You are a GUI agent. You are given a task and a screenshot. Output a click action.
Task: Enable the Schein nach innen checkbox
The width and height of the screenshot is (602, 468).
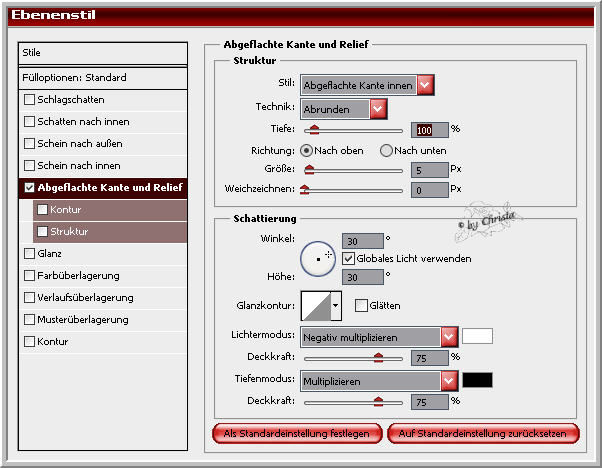(29, 165)
